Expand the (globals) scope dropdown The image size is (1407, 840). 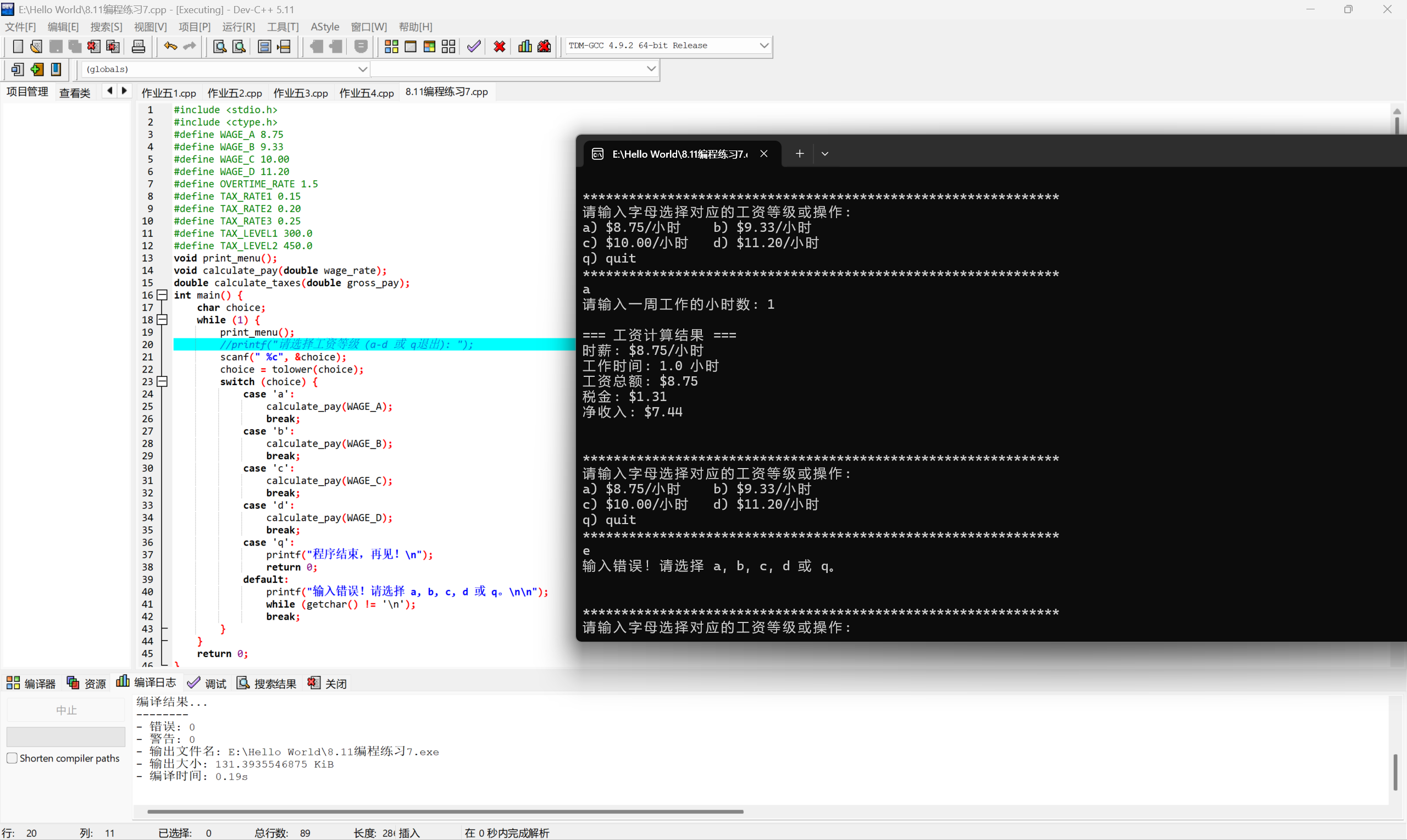362,69
